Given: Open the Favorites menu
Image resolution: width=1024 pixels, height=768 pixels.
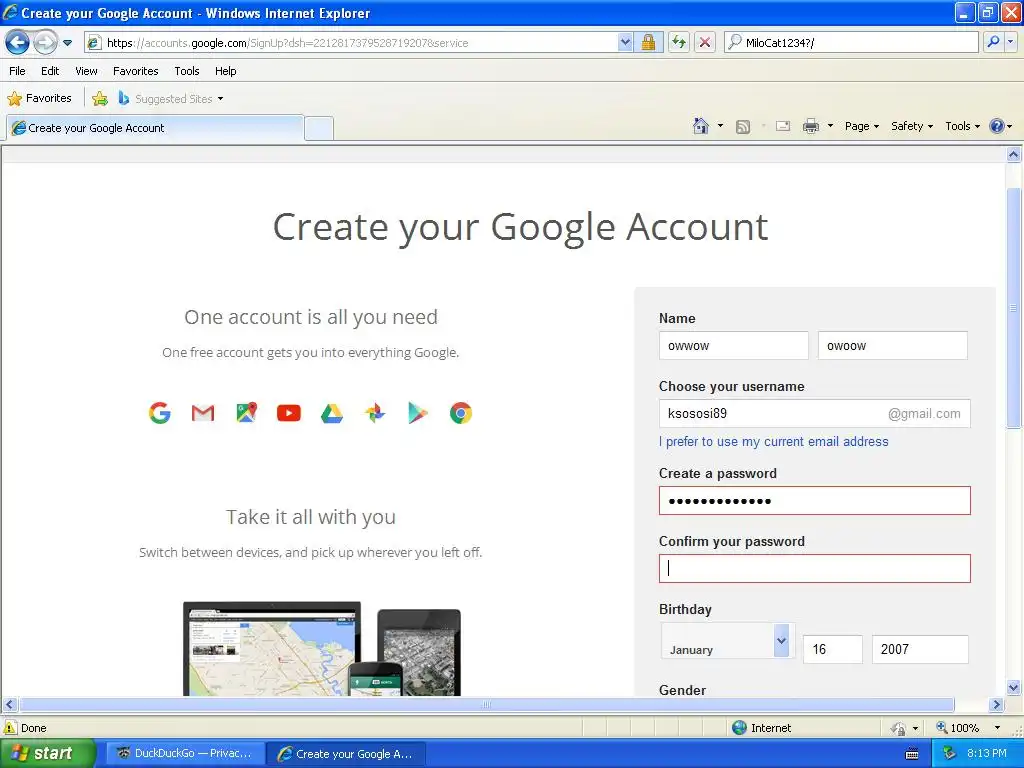Looking at the screenshot, I should click(136, 71).
